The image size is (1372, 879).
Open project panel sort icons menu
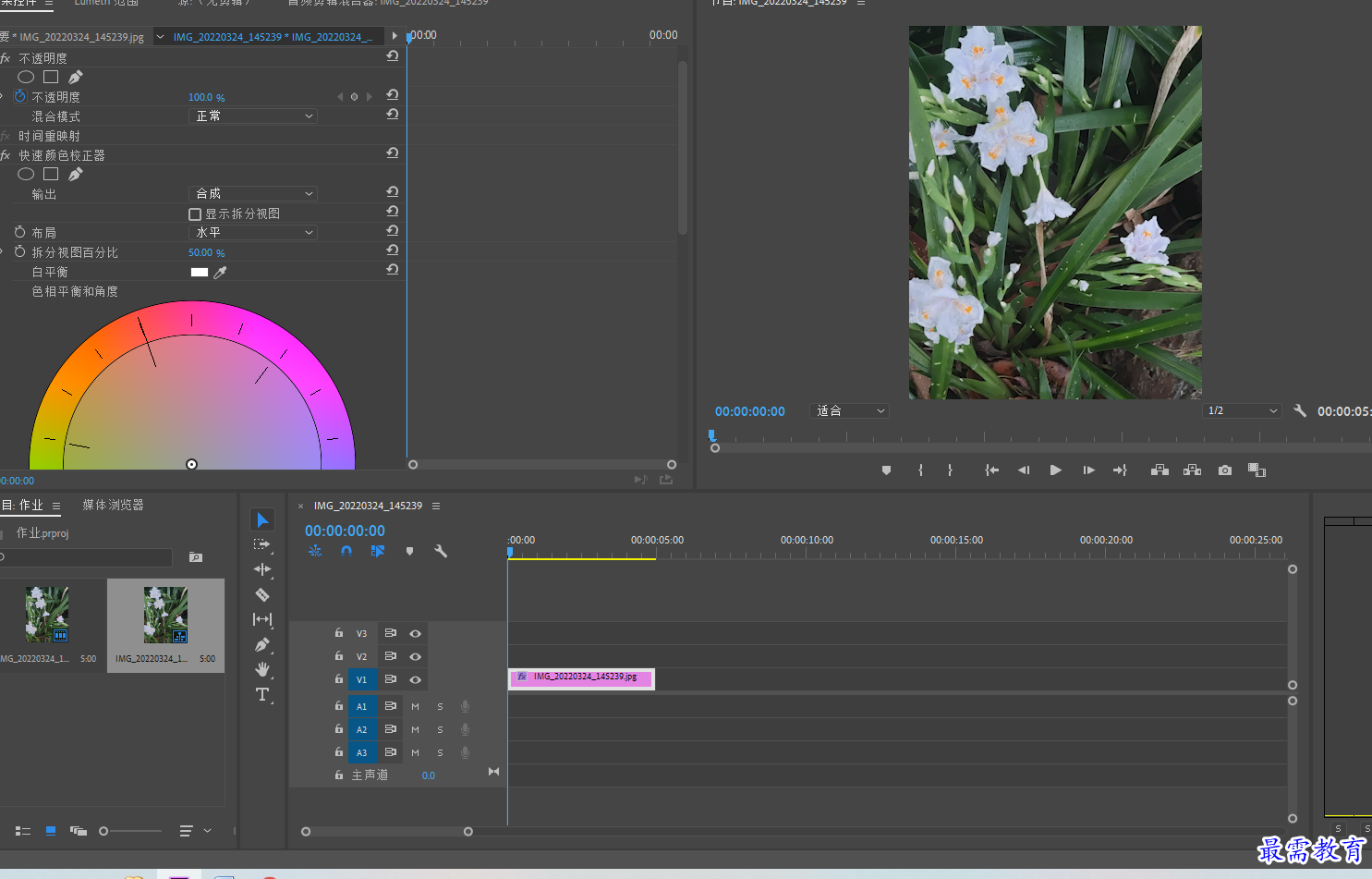[195, 831]
